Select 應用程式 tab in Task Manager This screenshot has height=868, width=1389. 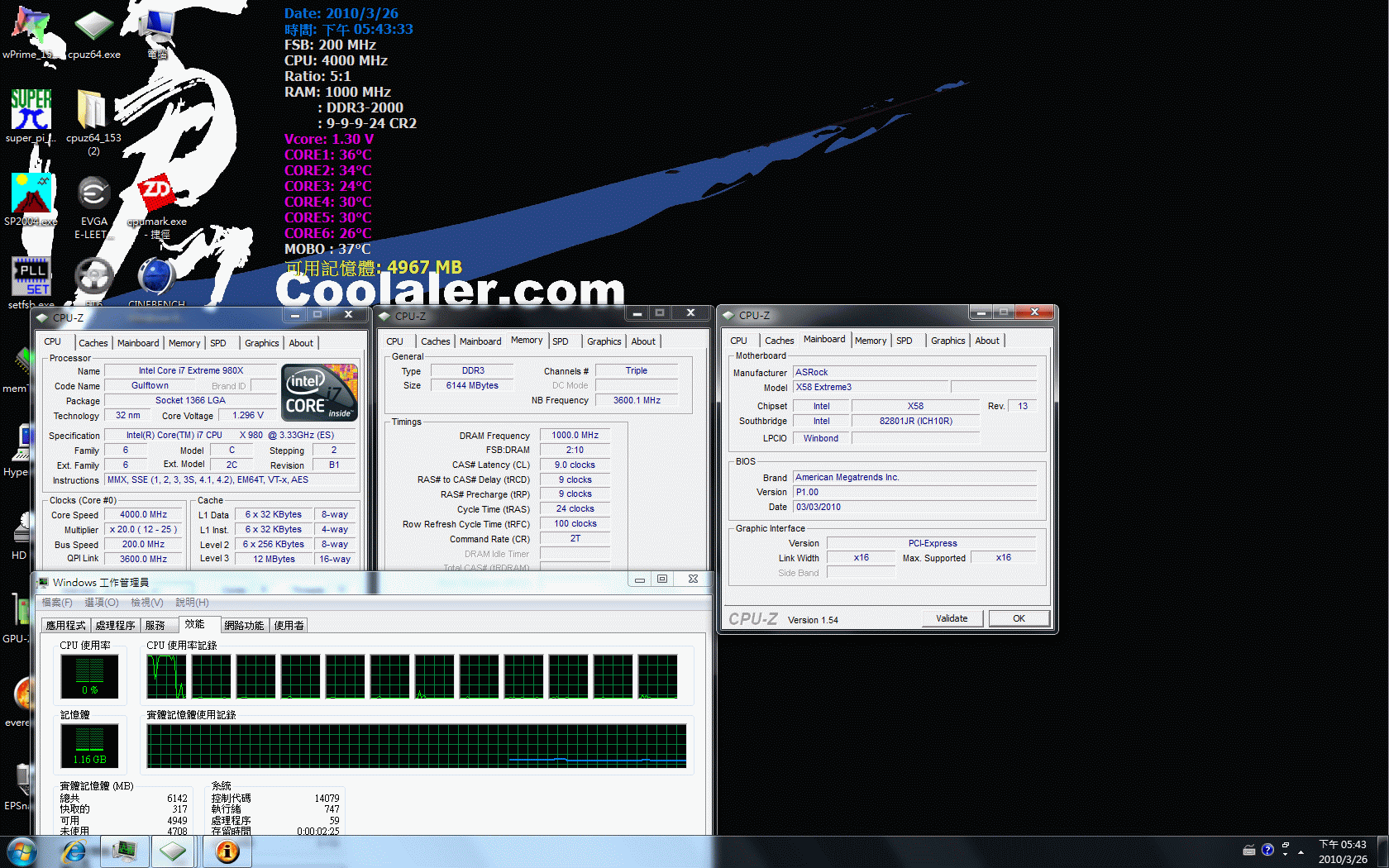point(65,626)
